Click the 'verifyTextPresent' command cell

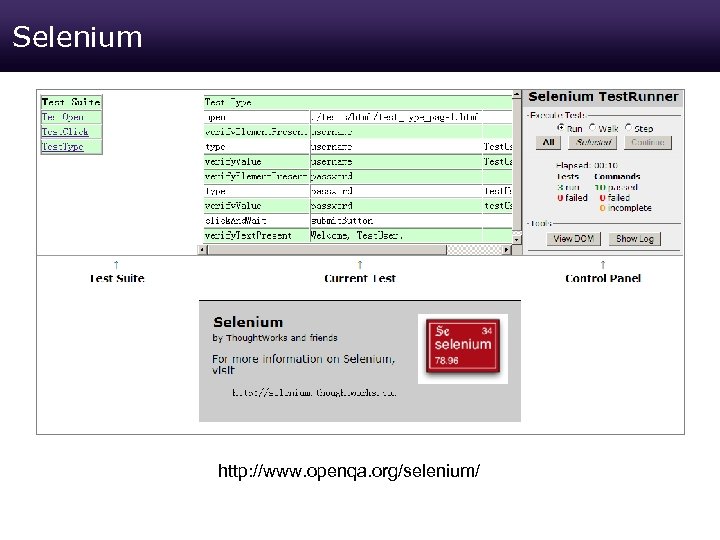(x=257, y=236)
